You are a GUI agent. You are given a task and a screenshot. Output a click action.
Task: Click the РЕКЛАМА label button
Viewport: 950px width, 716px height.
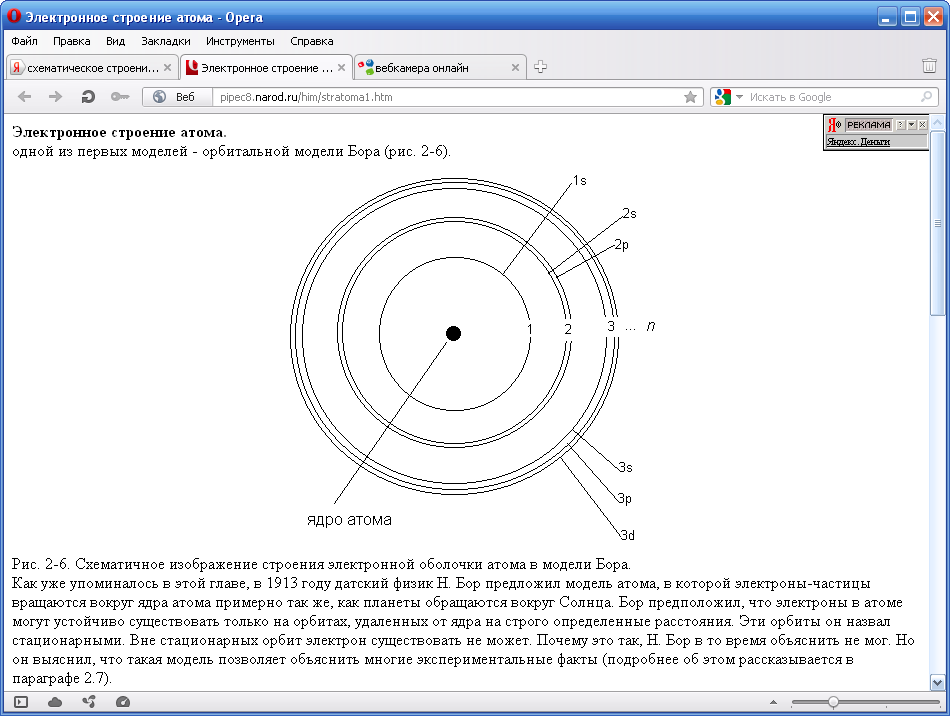tap(869, 125)
